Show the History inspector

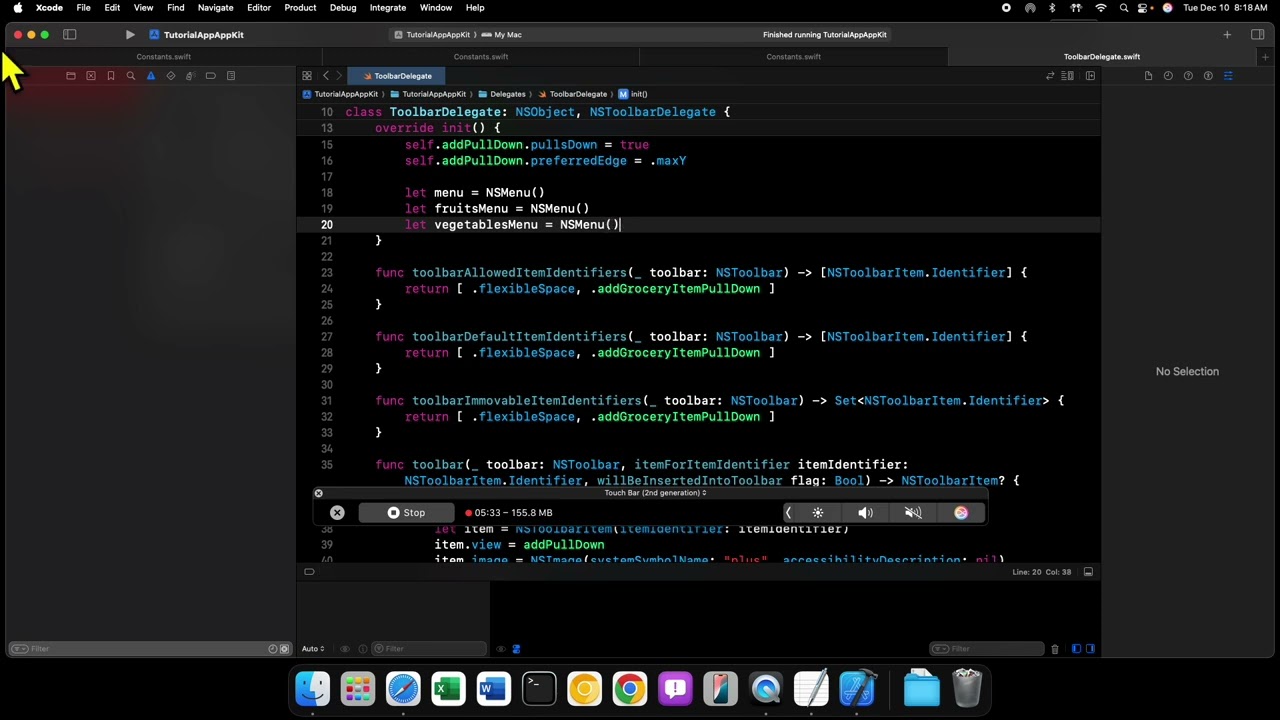click(x=1168, y=76)
